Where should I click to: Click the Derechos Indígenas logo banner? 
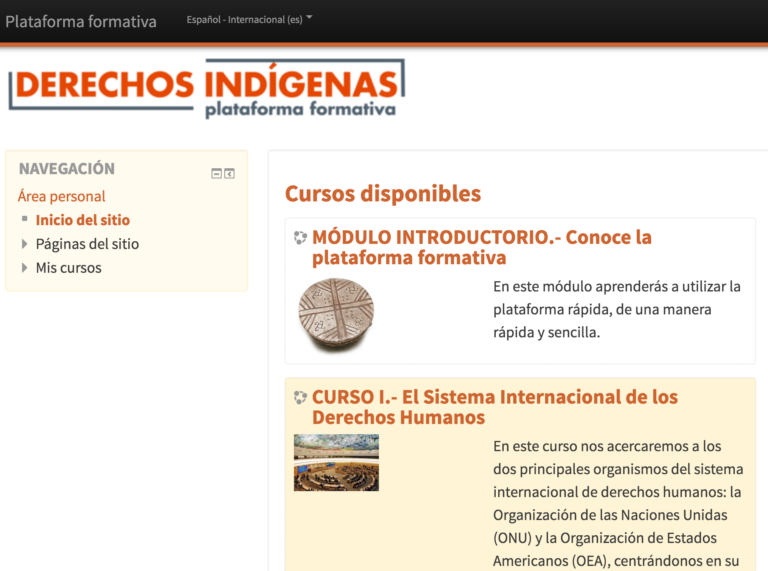click(x=207, y=89)
